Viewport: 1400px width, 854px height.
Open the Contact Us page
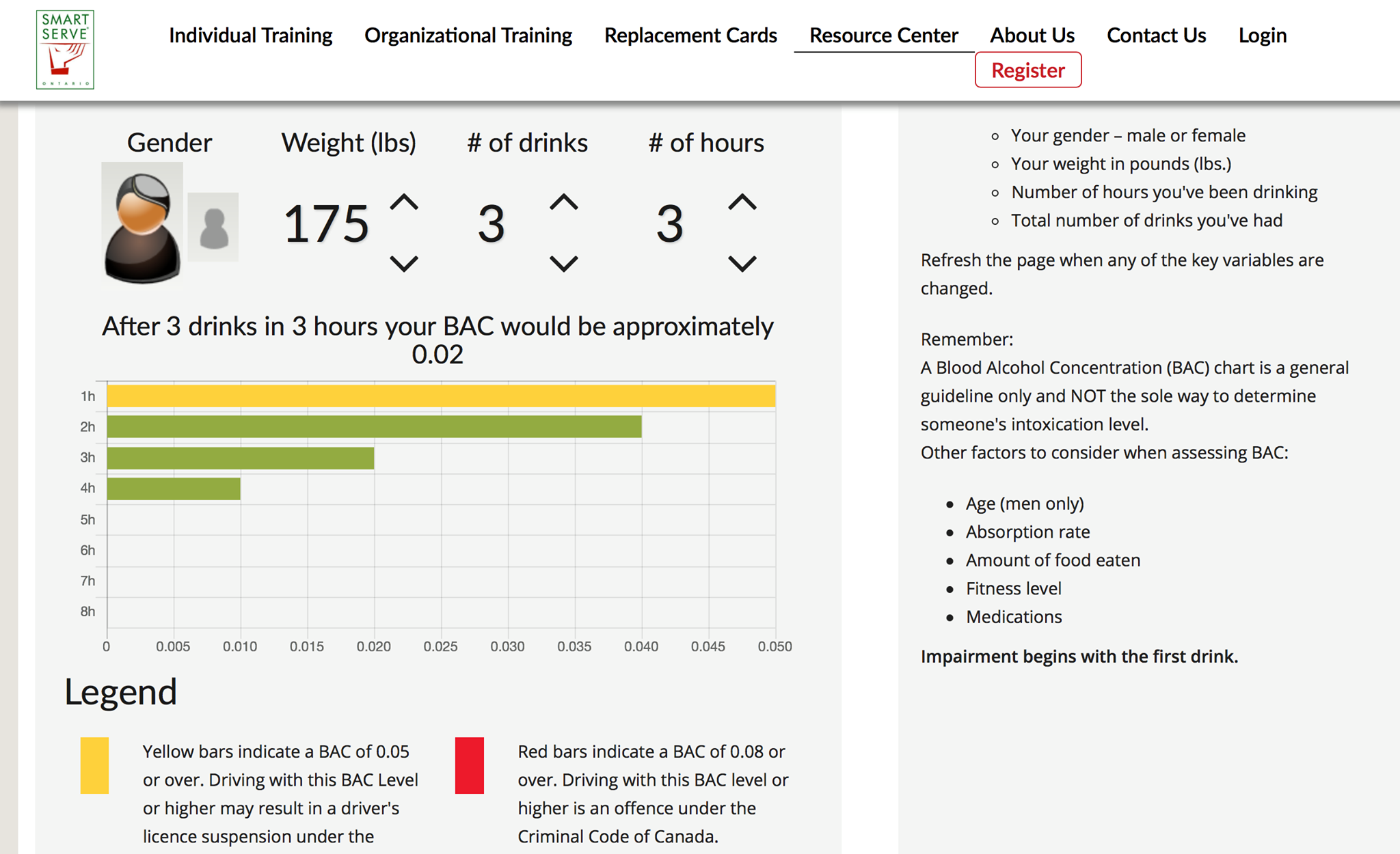click(x=1157, y=35)
